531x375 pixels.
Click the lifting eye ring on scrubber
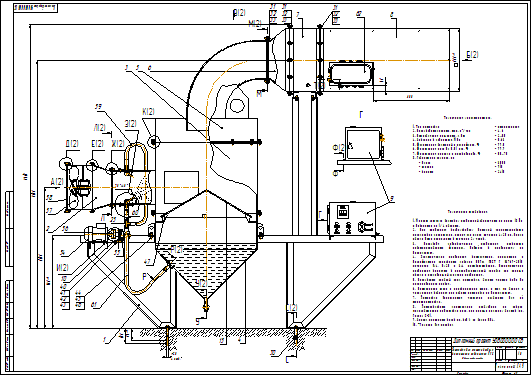click(x=237, y=105)
